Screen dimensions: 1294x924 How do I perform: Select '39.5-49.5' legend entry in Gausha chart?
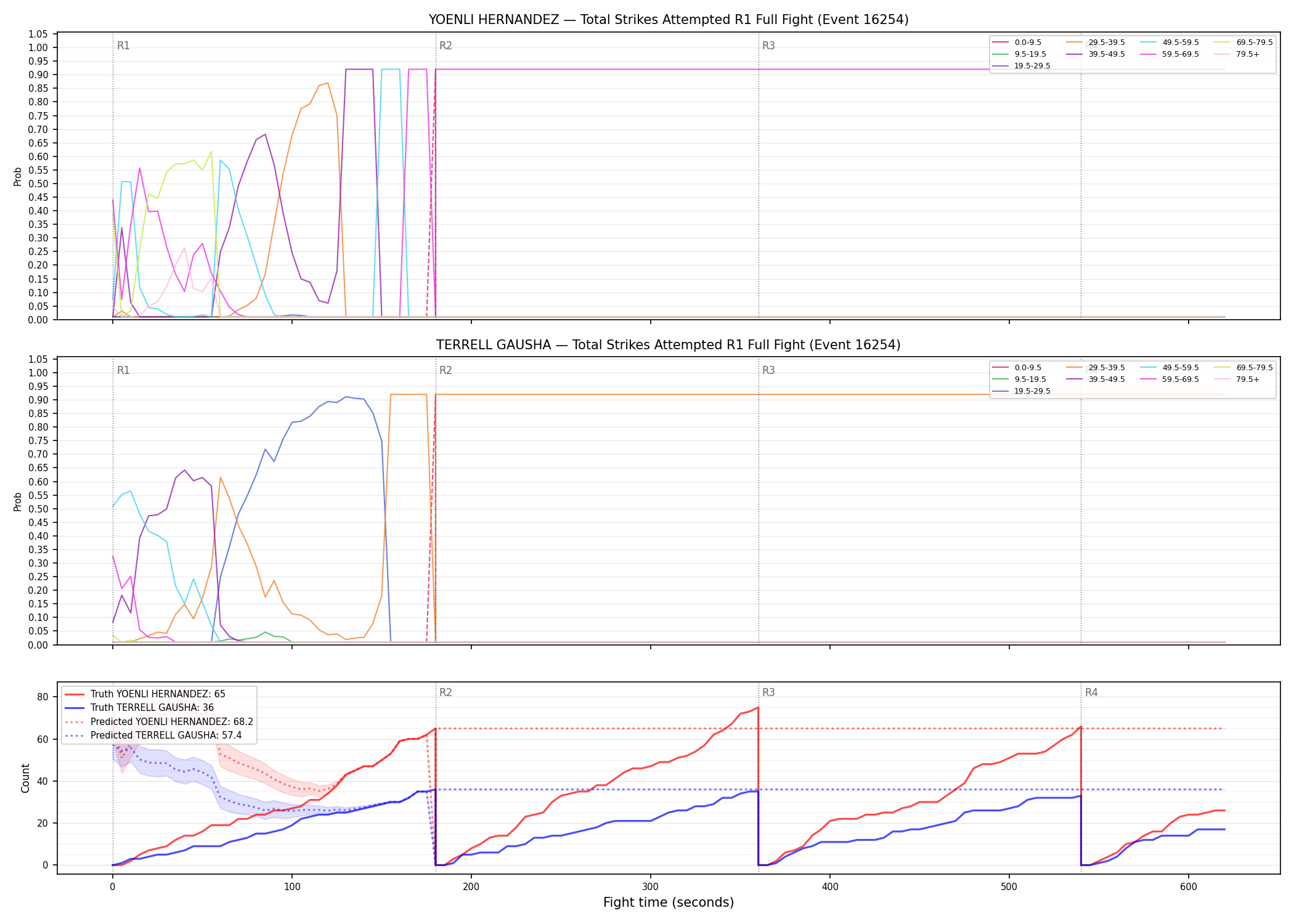click(x=1096, y=379)
